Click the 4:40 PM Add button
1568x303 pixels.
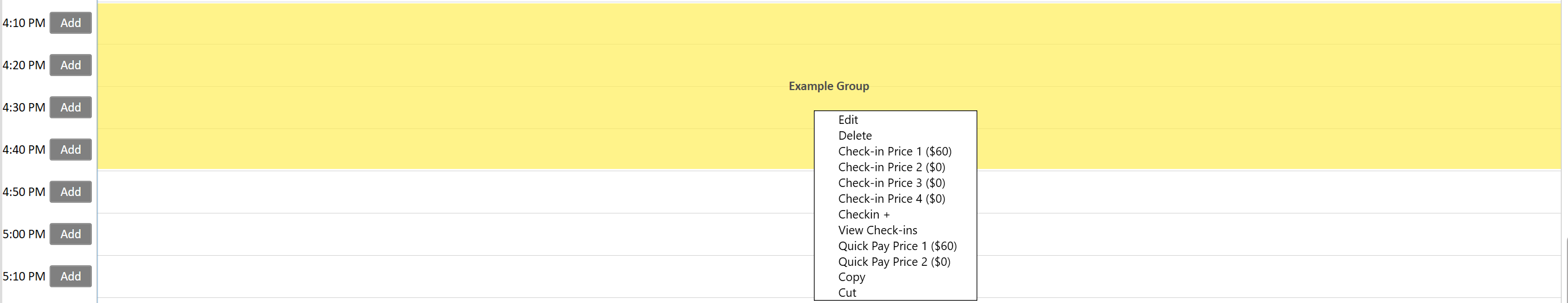click(70, 150)
